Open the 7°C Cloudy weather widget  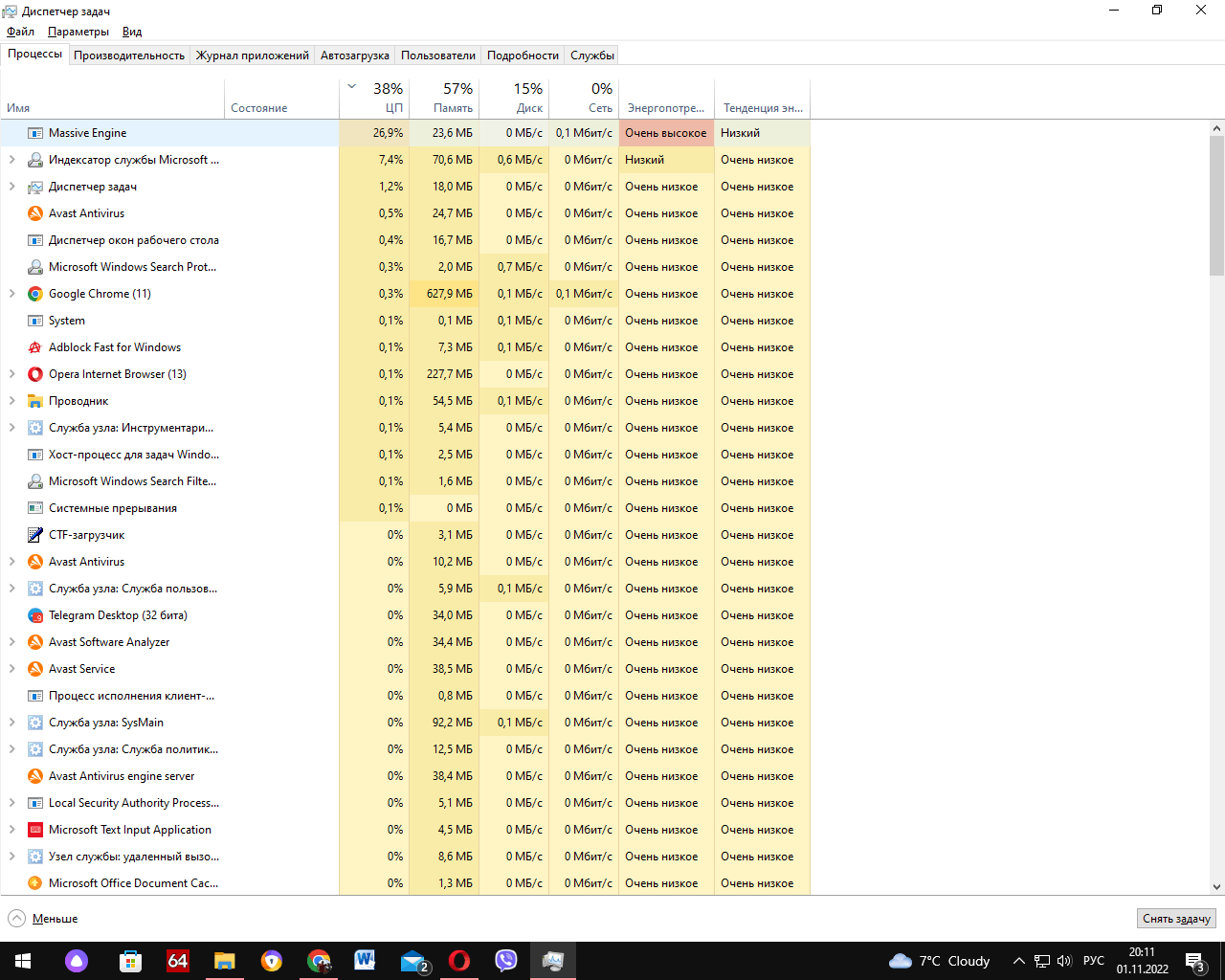pos(939,961)
